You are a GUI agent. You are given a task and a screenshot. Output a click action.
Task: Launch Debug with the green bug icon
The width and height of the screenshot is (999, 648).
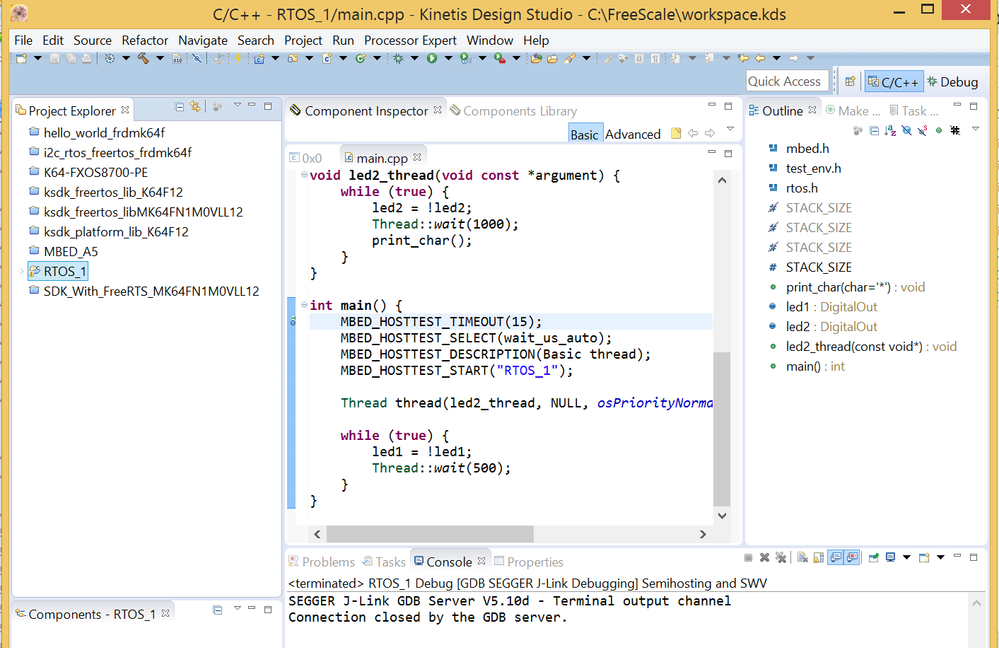coord(398,59)
